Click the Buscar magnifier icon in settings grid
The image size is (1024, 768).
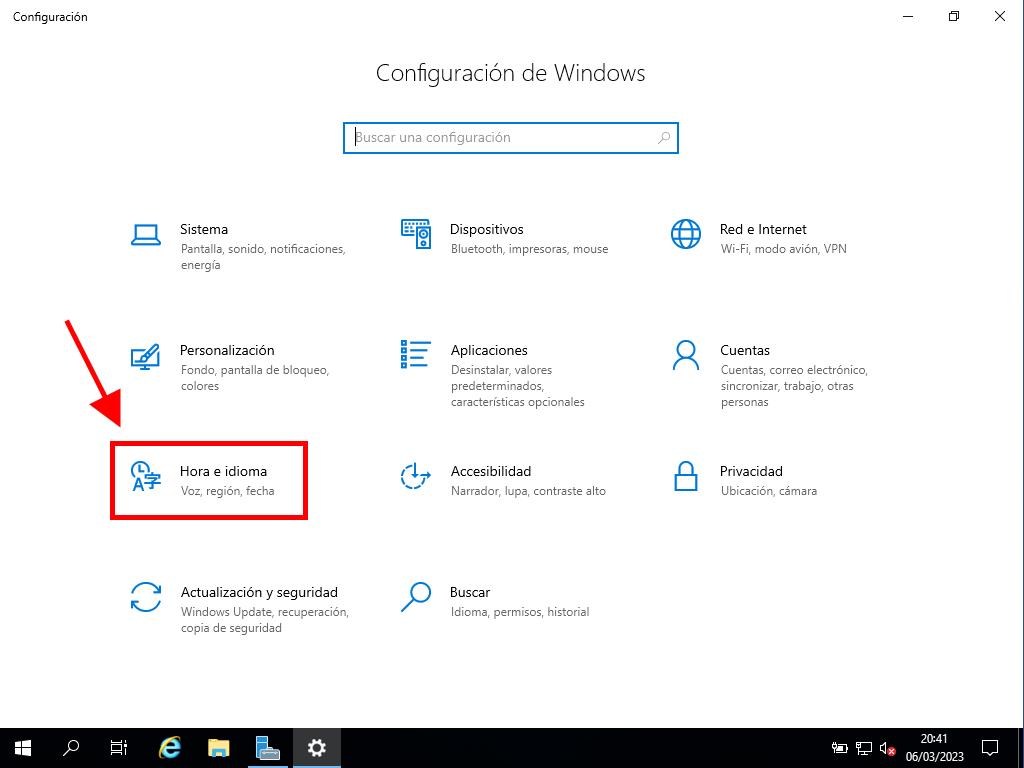click(x=415, y=597)
